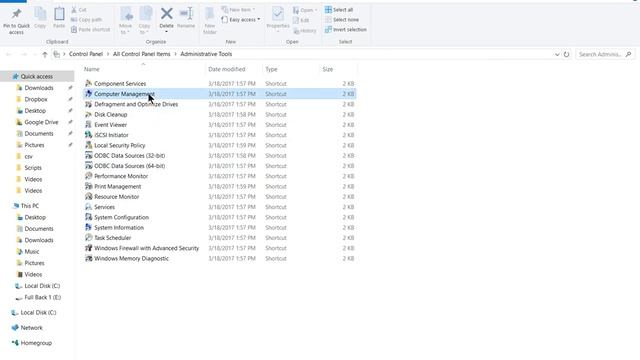Select the Print Management icon
This screenshot has height=360, width=640.
coord(89,186)
